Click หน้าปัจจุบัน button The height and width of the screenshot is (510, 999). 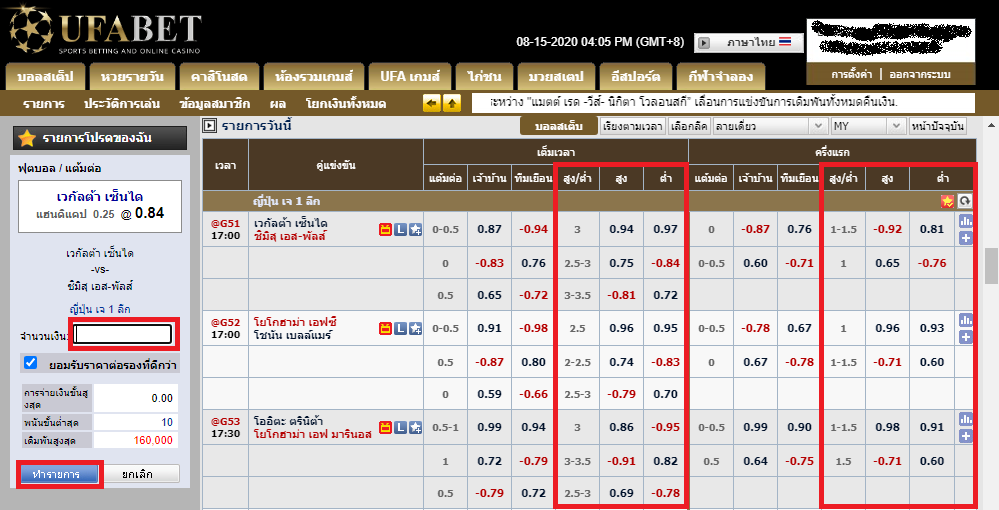click(x=937, y=126)
